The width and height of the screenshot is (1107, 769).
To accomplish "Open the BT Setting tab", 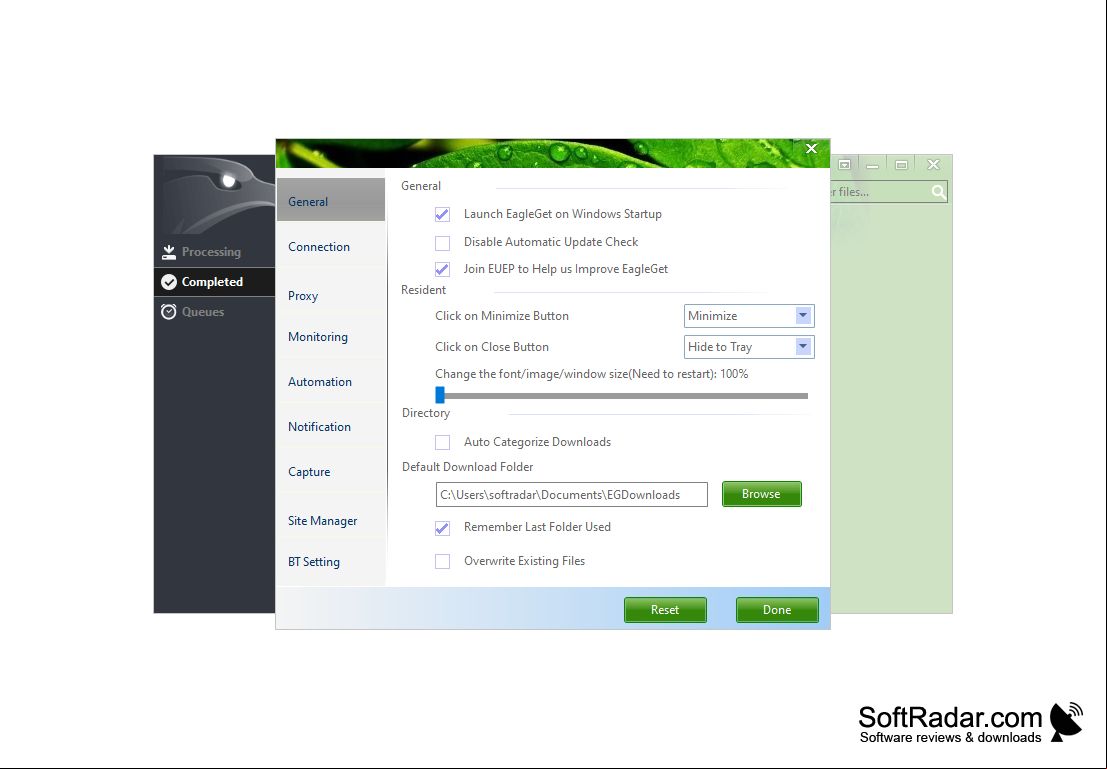I will [331, 561].
